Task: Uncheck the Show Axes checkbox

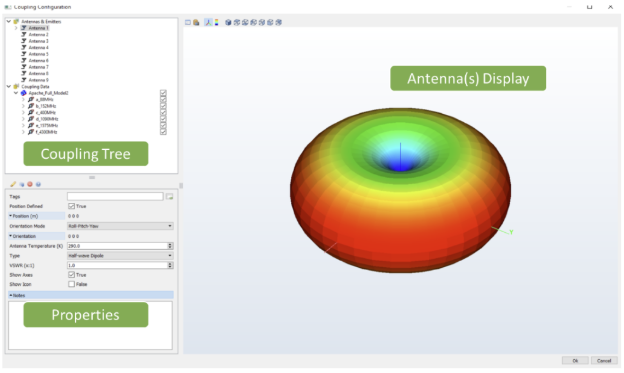Action: point(71,275)
